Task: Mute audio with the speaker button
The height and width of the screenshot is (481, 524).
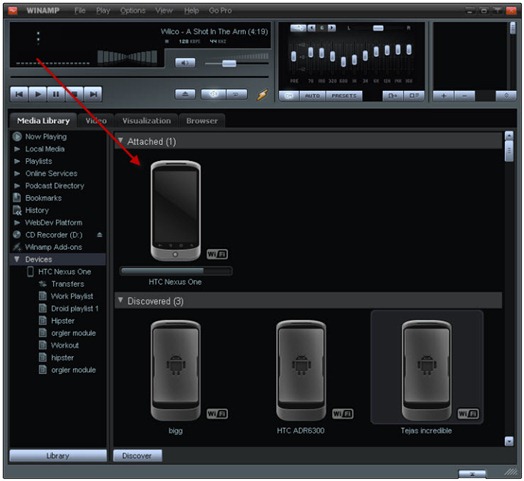Action: (x=185, y=63)
